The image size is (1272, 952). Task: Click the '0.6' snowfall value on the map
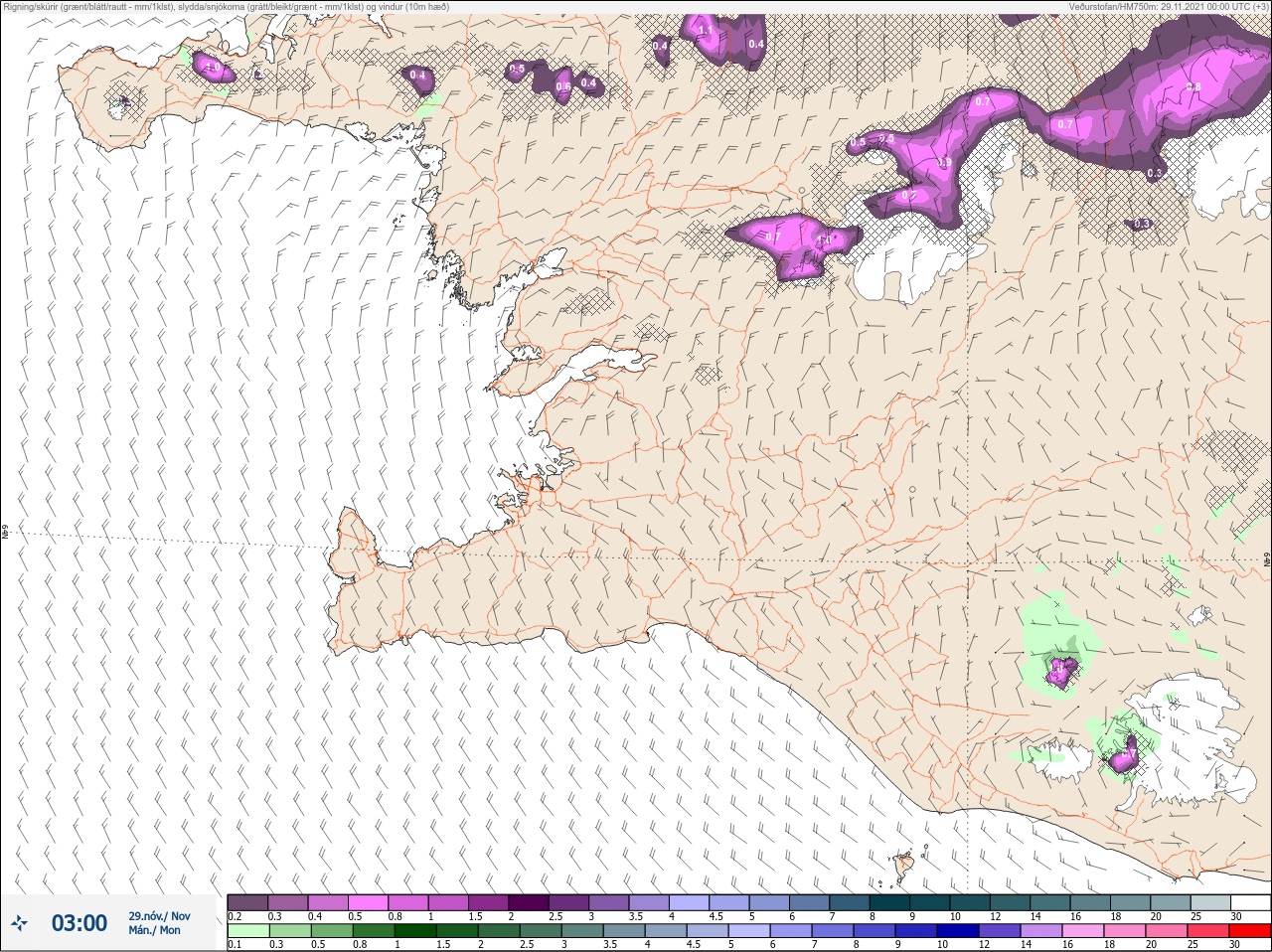(562, 86)
